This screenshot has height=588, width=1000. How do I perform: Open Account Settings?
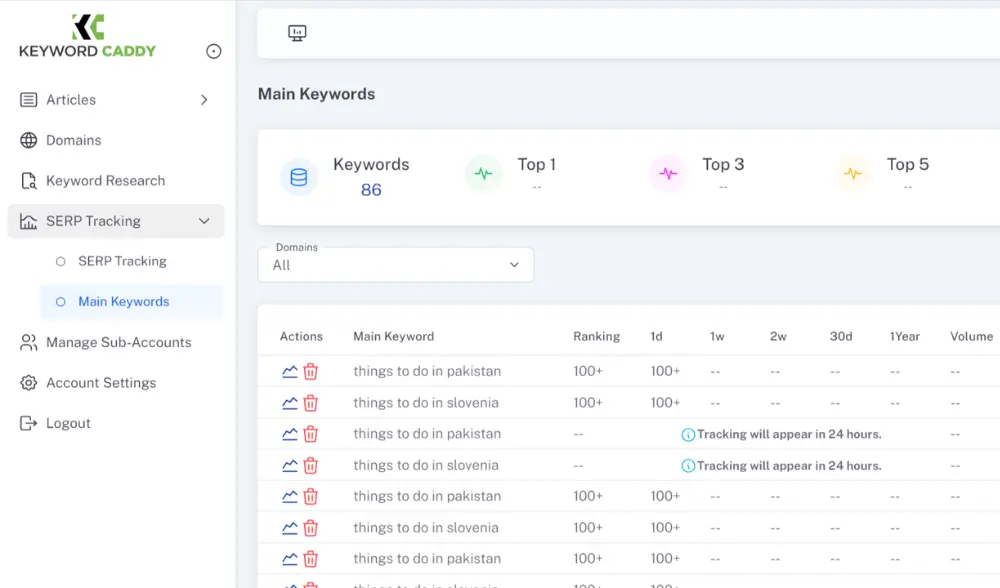coord(101,383)
